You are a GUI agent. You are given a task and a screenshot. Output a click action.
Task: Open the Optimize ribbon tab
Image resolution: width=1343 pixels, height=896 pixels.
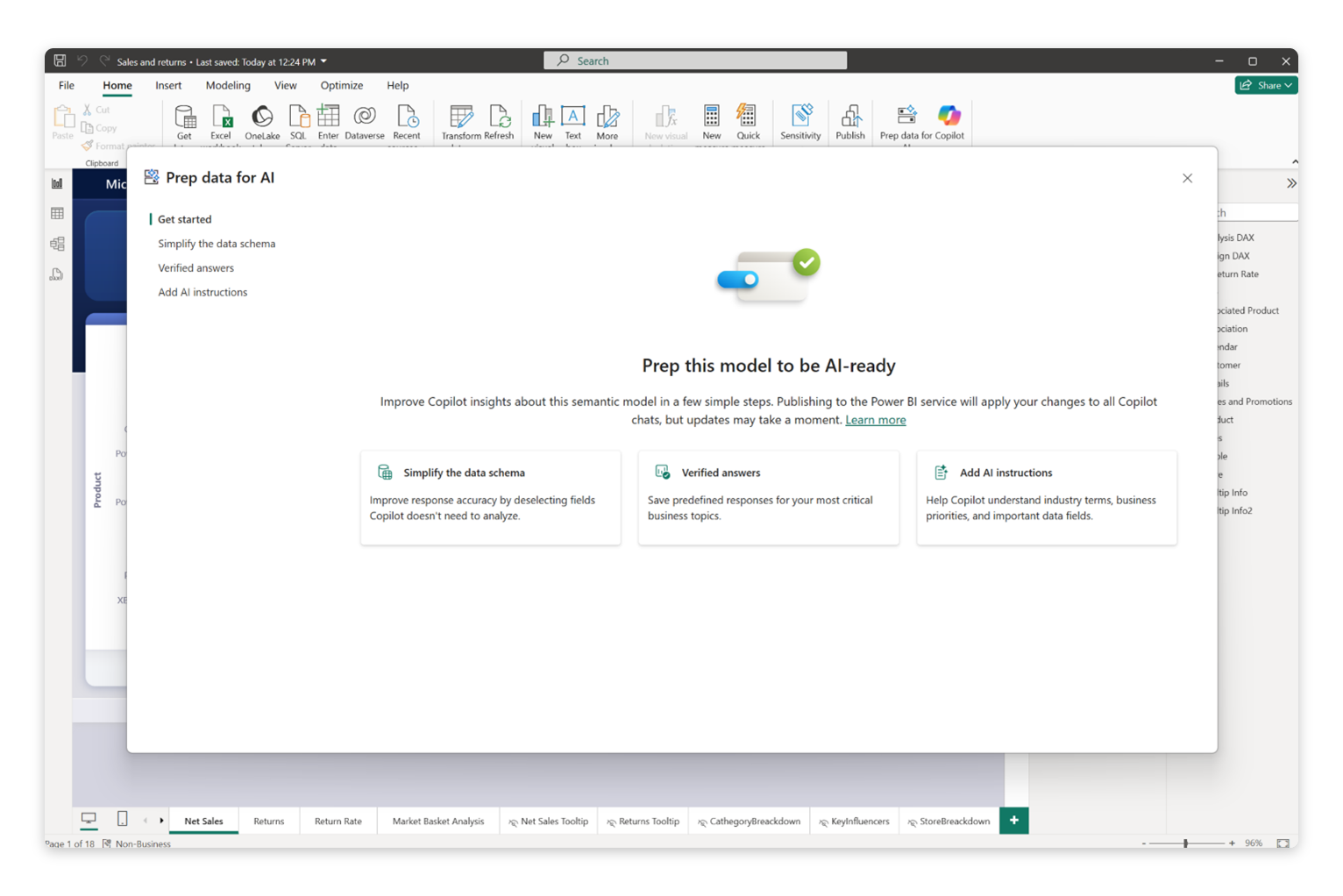(342, 85)
